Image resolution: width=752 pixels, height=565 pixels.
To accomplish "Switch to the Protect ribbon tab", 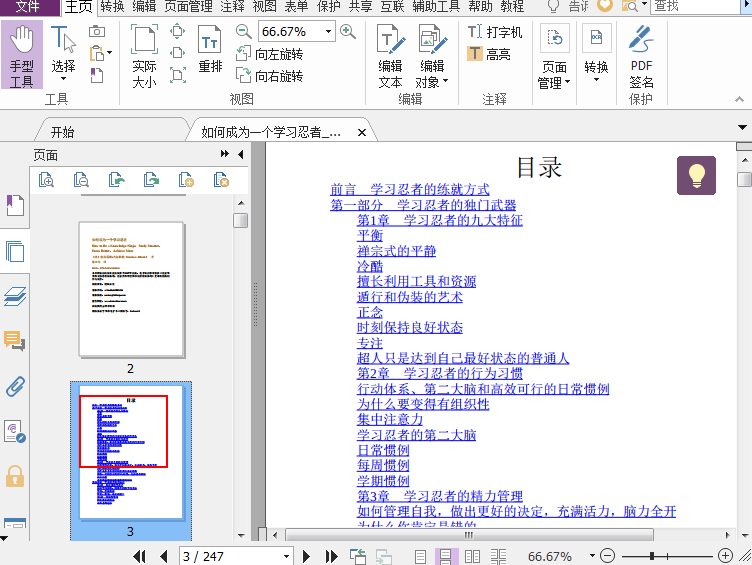I will click(x=329, y=6).
